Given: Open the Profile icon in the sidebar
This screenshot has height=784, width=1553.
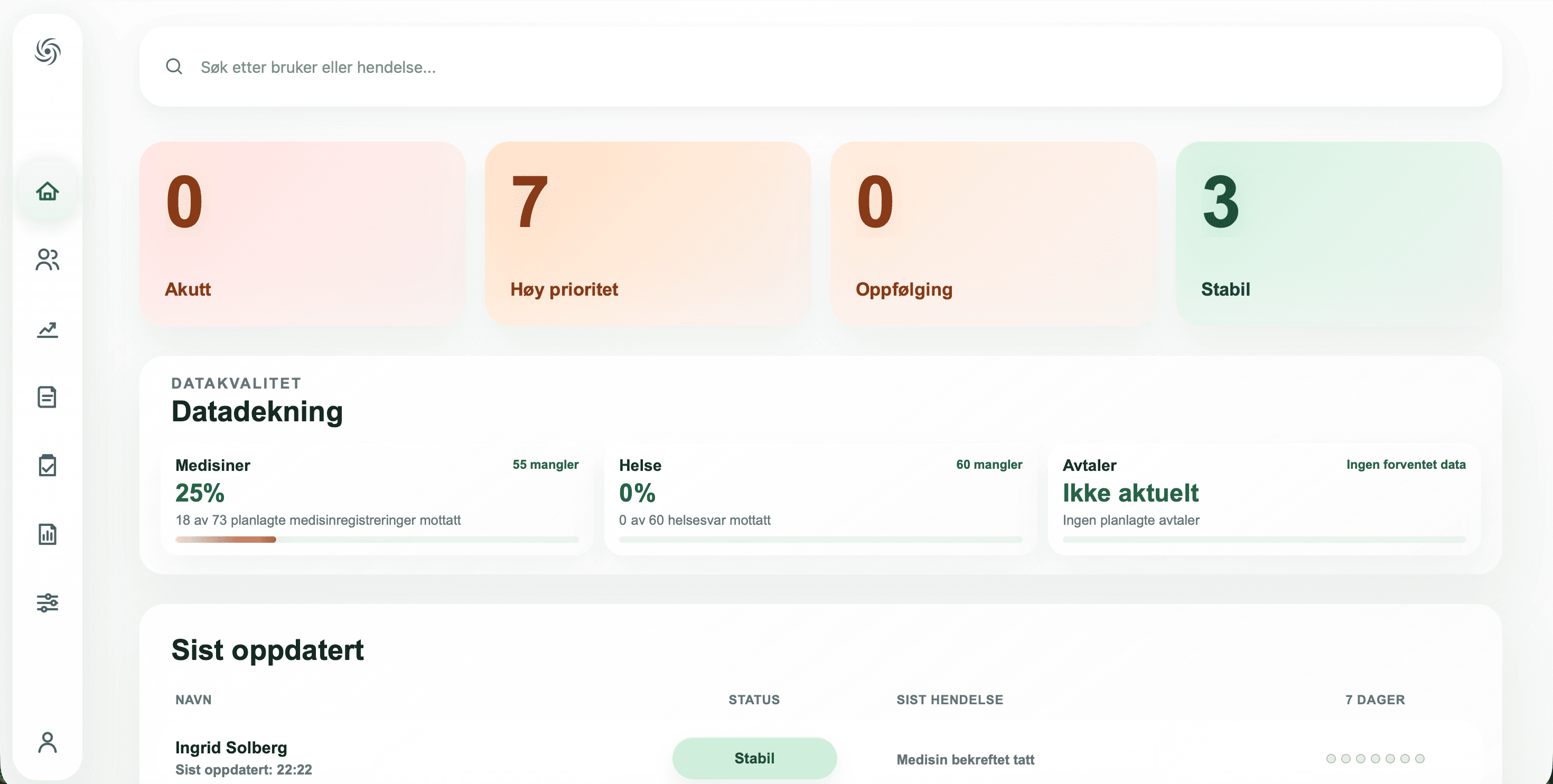Looking at the screenshot, I should (48, 742).
